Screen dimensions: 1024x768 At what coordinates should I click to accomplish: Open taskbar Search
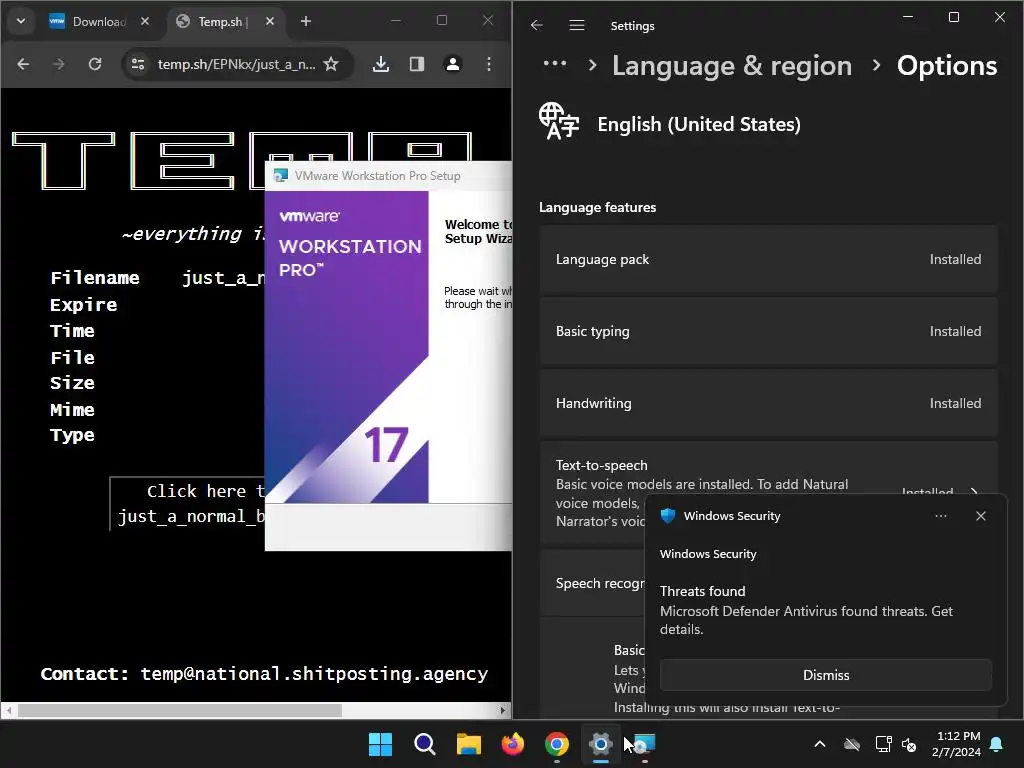[x=424, y=744]
